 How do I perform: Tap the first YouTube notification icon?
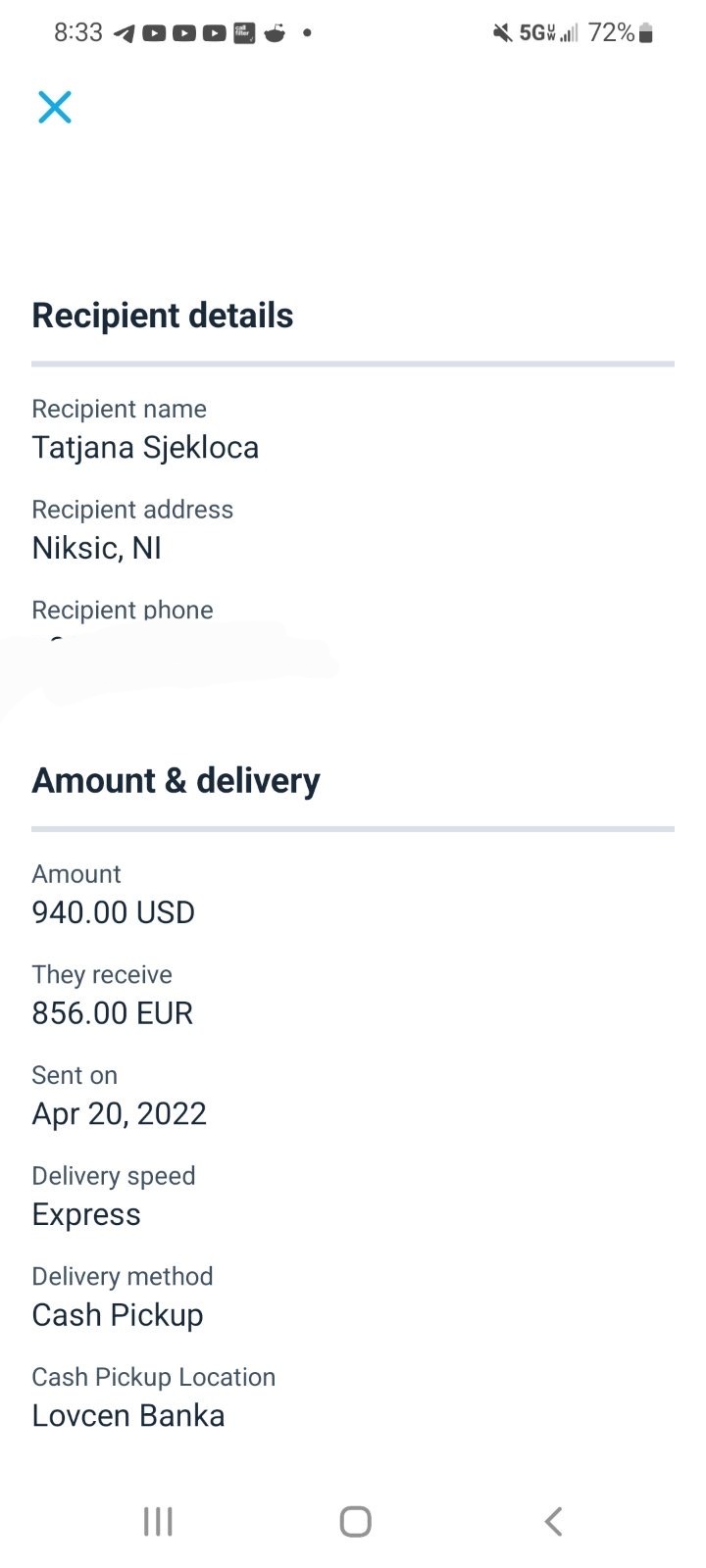(154, 33)
